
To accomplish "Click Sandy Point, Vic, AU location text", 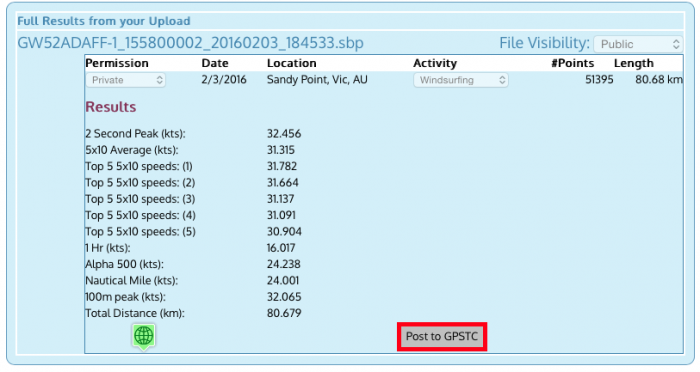I will coord(317,80).
